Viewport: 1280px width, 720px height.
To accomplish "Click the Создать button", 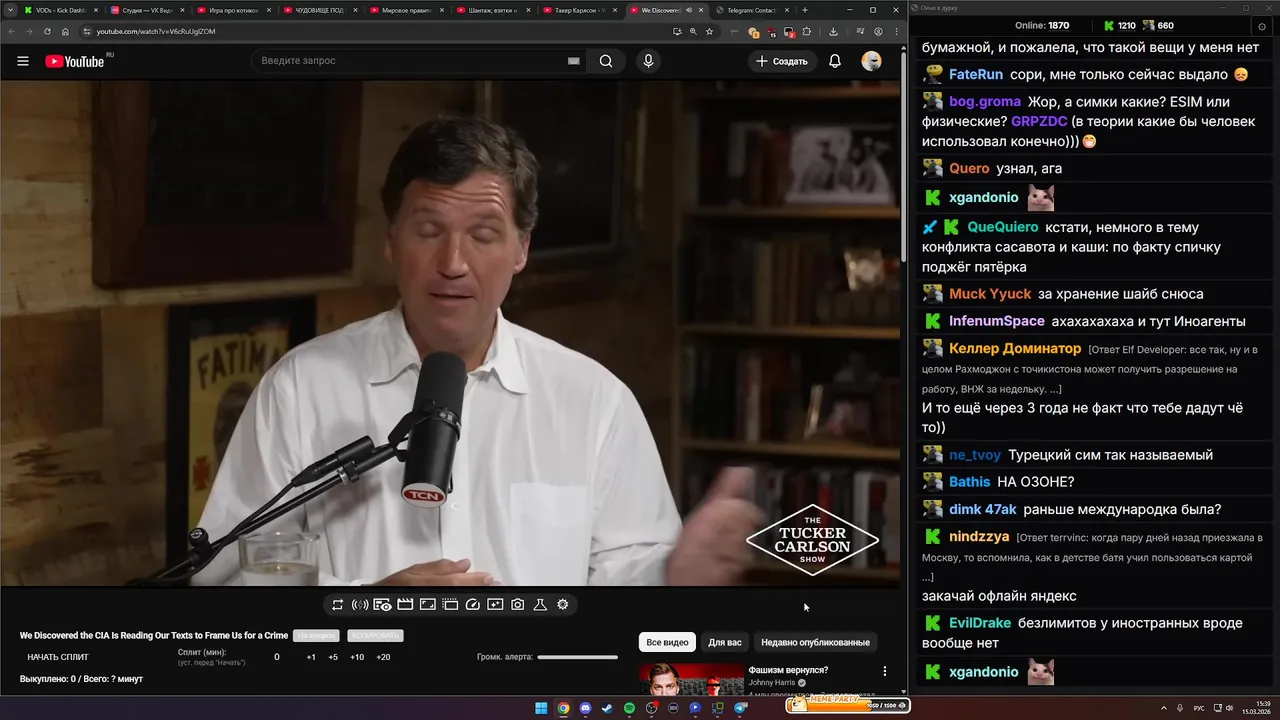I will coord(782,61).
